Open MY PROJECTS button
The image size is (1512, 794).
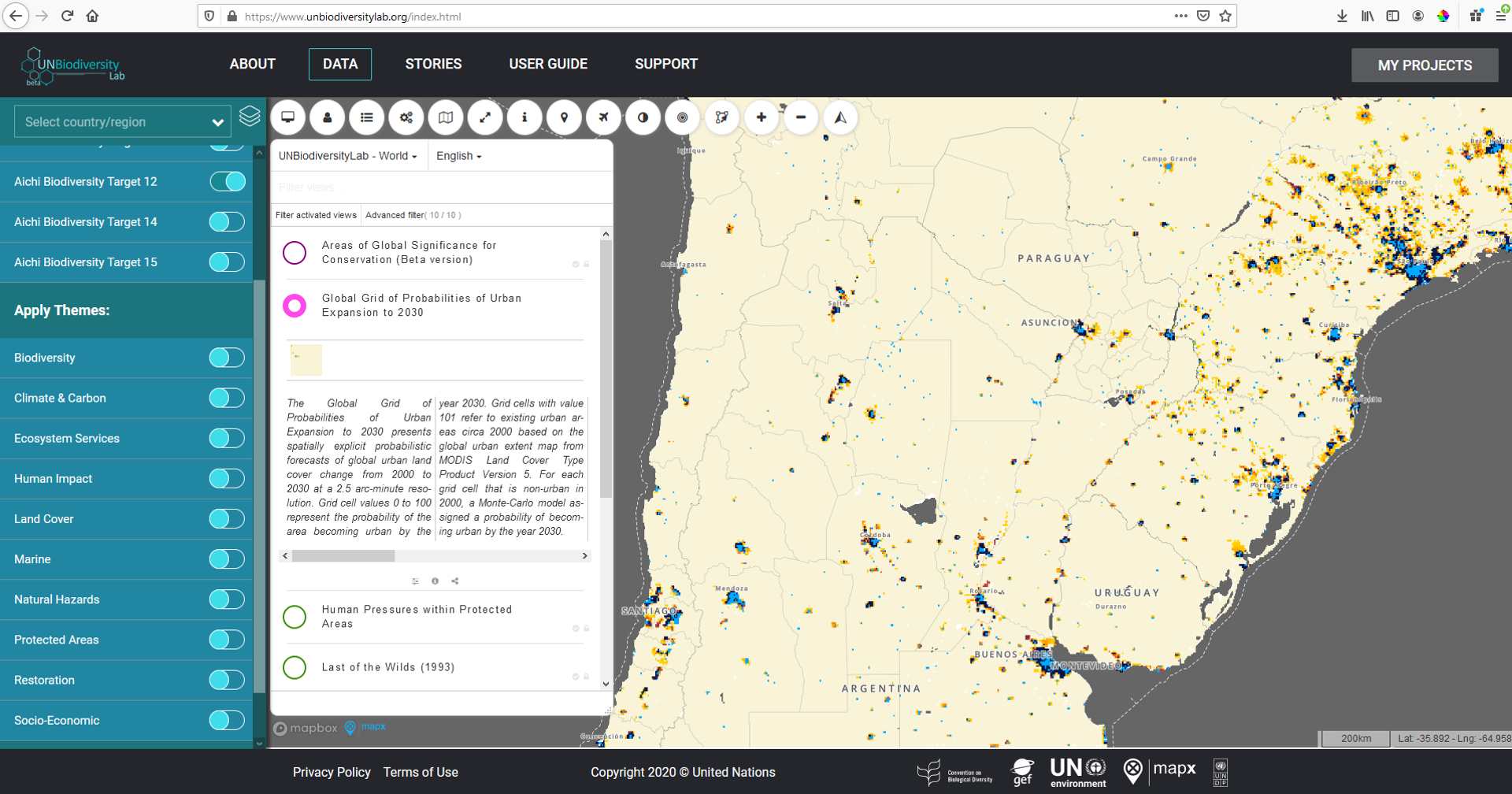tap(1425, 65)
